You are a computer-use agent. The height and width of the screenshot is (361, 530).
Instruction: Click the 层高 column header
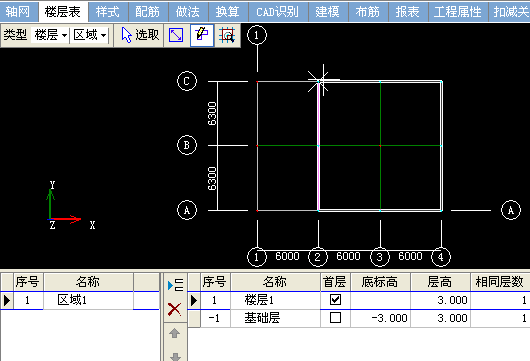point(440,282)
